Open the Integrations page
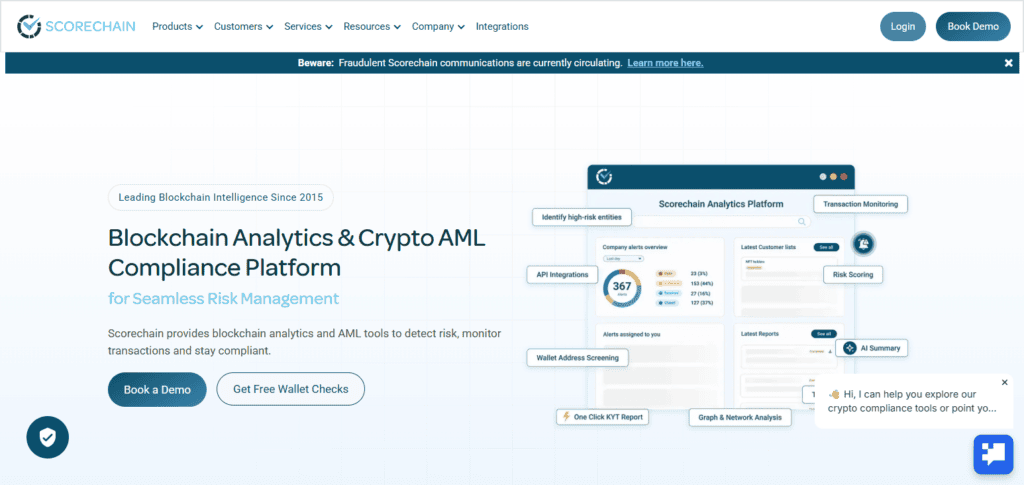This screenshot has width=1024, height=485. click(502, 27)
